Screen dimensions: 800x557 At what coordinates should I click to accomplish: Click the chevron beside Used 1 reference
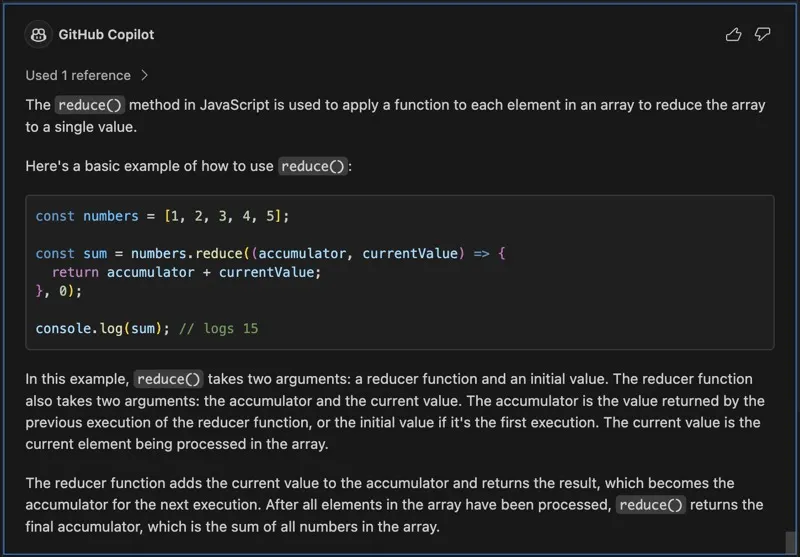(x=144, y=75)
